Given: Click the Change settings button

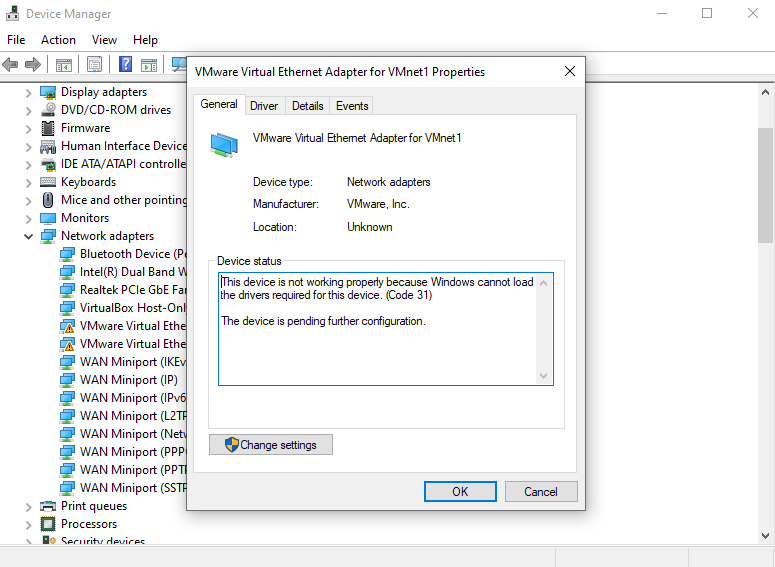Looking at the screenshot, I should coord(271,445).
